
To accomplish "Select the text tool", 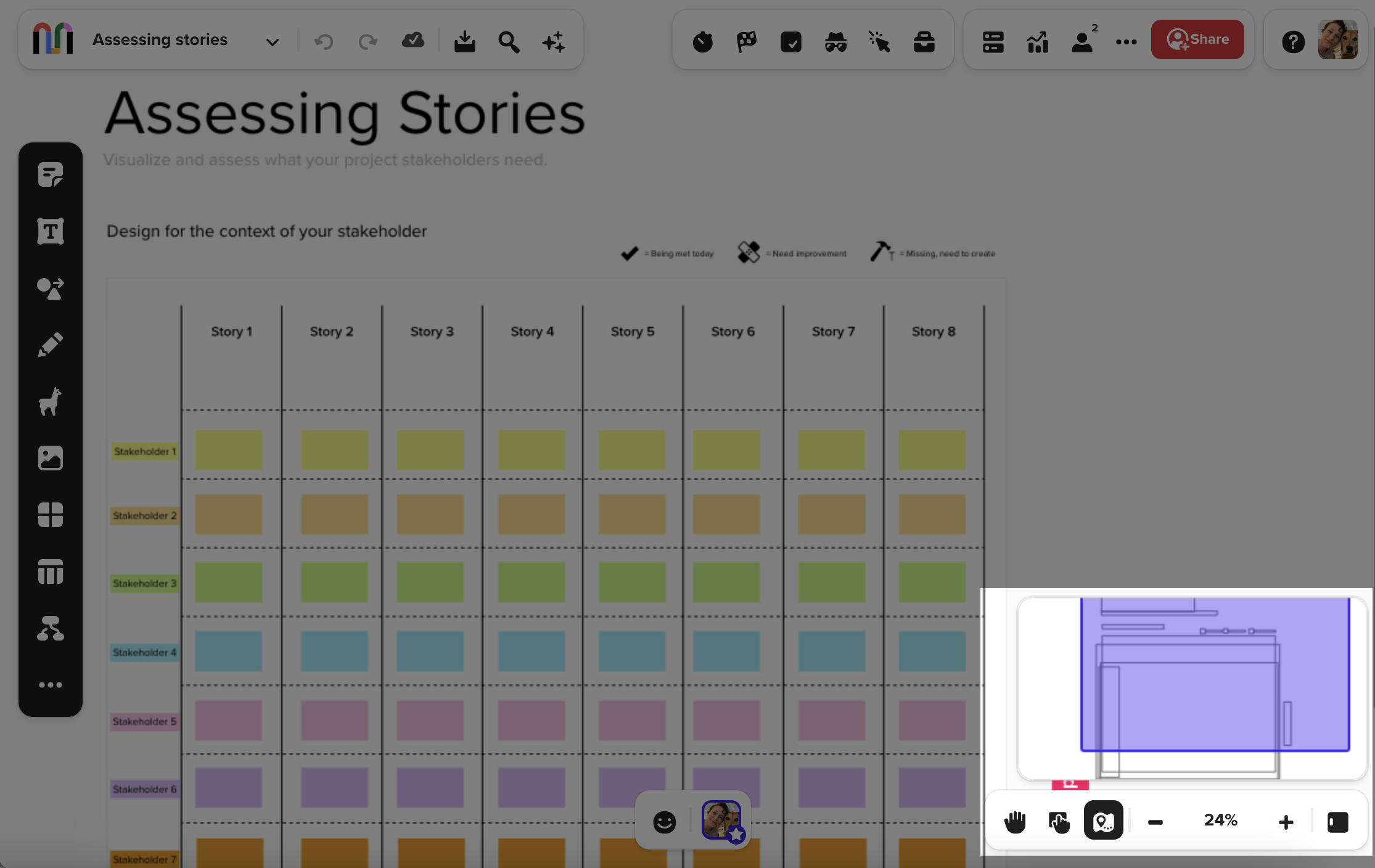I will coord(51,231).
